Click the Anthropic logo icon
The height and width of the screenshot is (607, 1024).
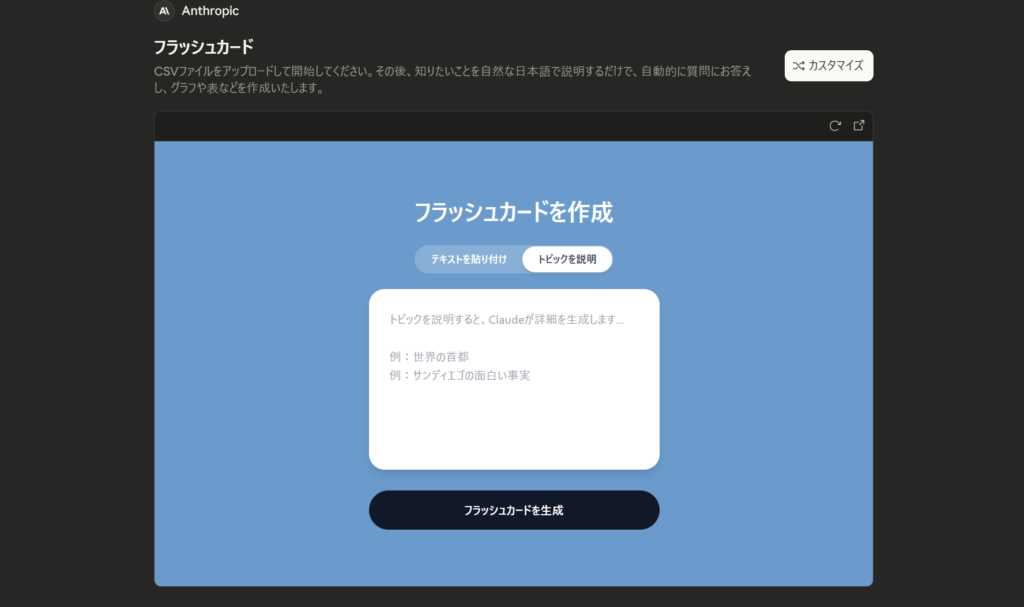tap(164, 11)
